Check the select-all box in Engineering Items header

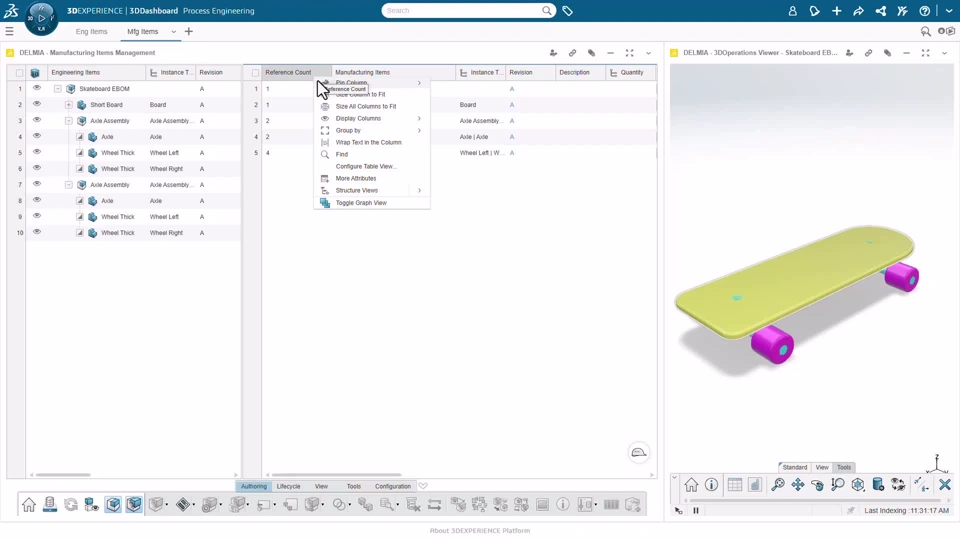tap(20, 73)
